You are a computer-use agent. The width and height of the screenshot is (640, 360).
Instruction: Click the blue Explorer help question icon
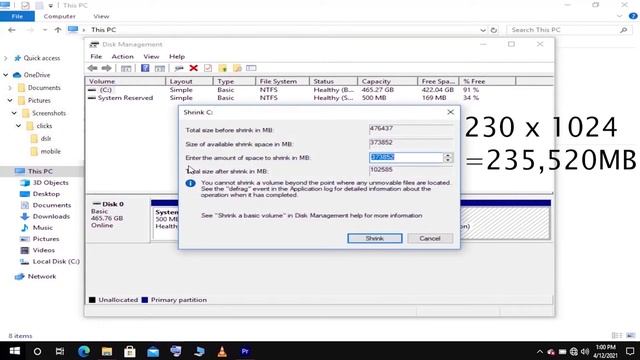[x=633, y=16]
